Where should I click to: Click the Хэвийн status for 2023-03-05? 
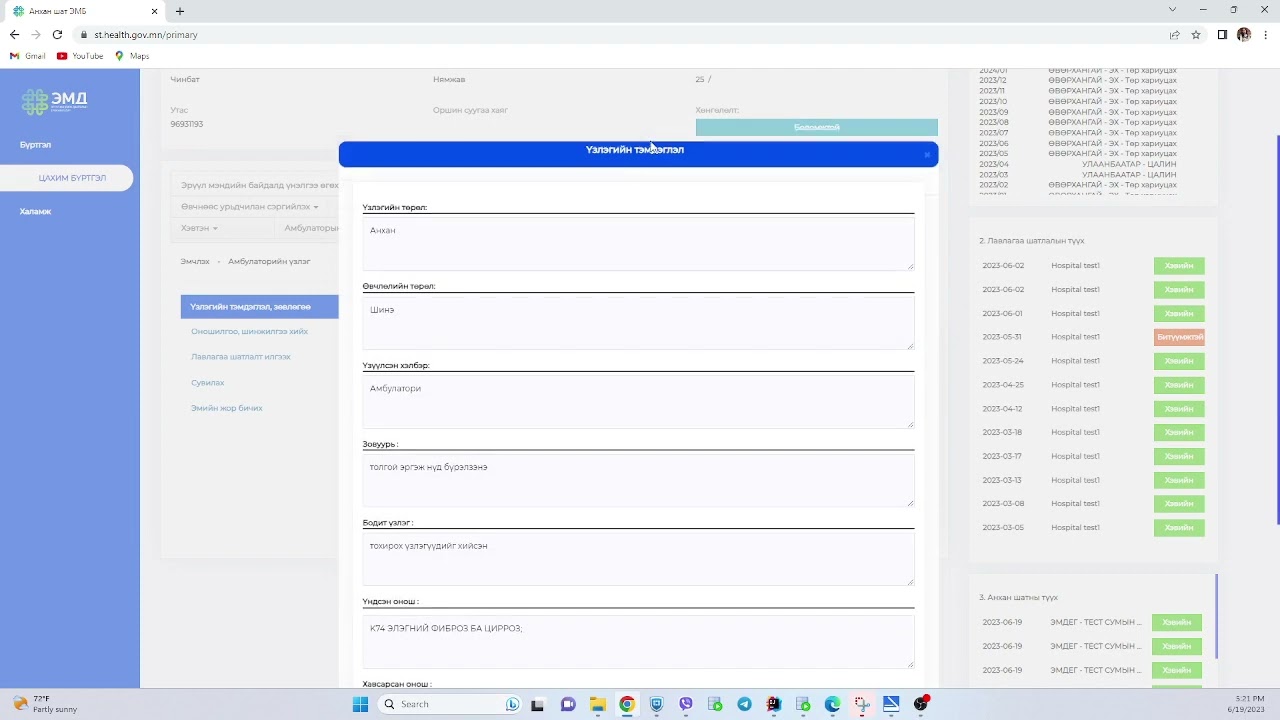point(1179,528)
